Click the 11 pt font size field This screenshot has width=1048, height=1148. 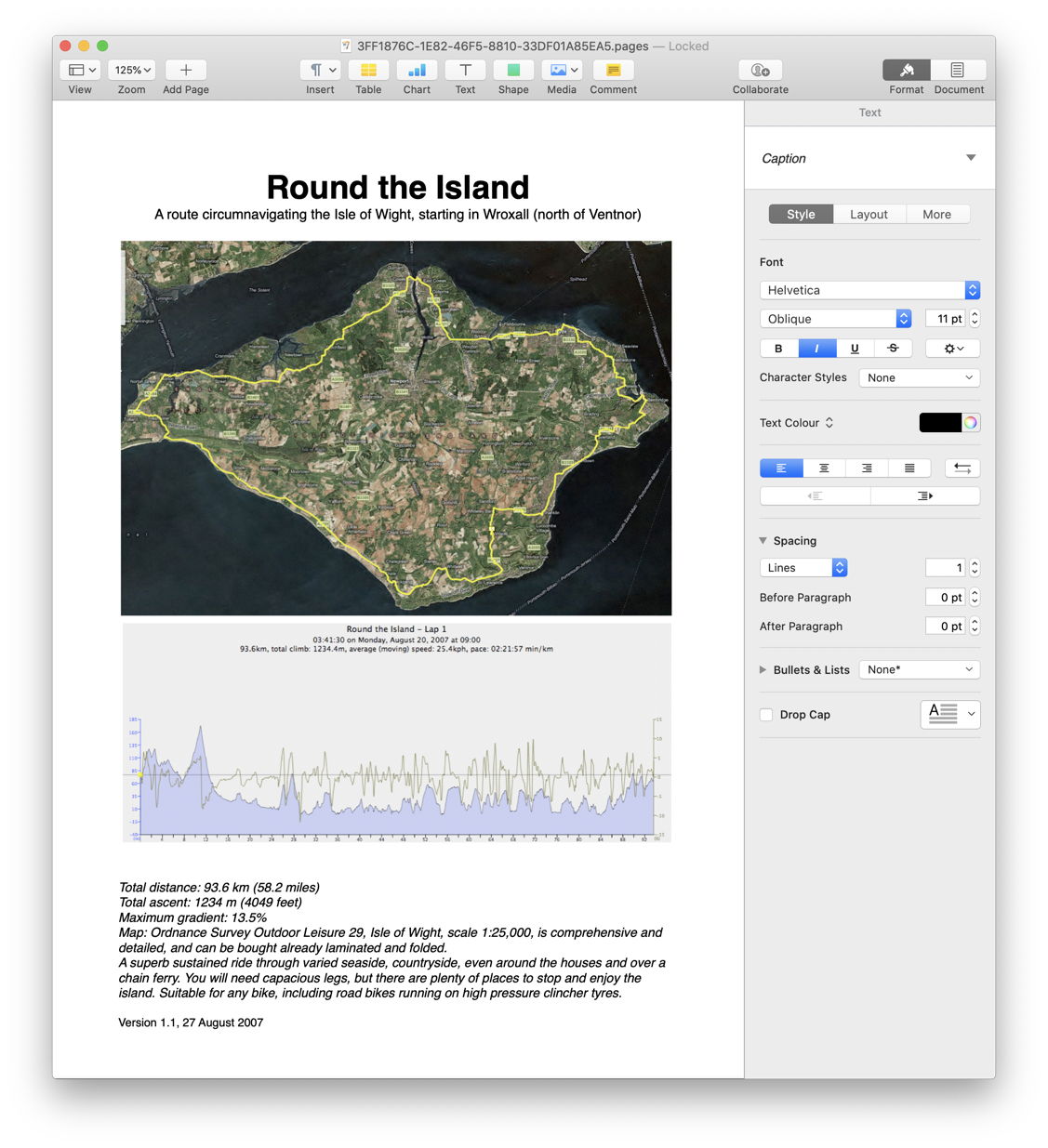coord(945,319)
